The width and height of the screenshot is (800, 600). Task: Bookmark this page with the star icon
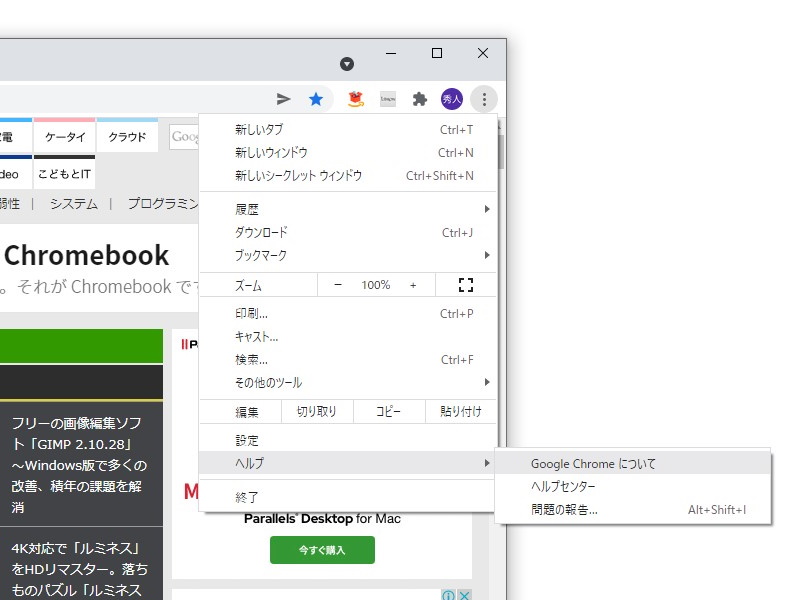[x=317, y=99]
